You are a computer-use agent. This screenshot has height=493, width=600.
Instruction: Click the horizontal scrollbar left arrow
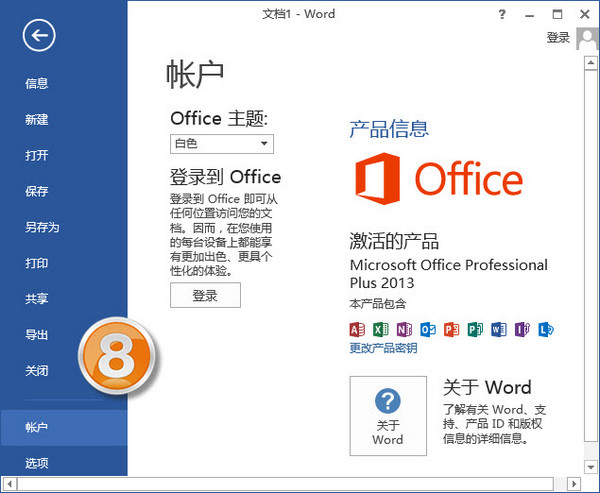10,484
